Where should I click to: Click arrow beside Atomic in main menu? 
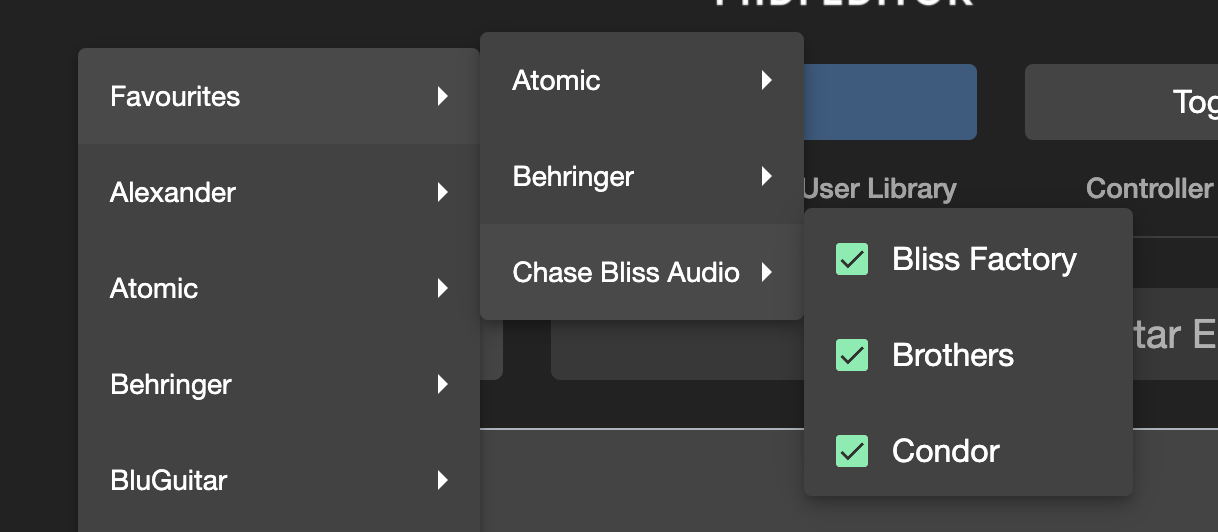(x=442, y=289)
